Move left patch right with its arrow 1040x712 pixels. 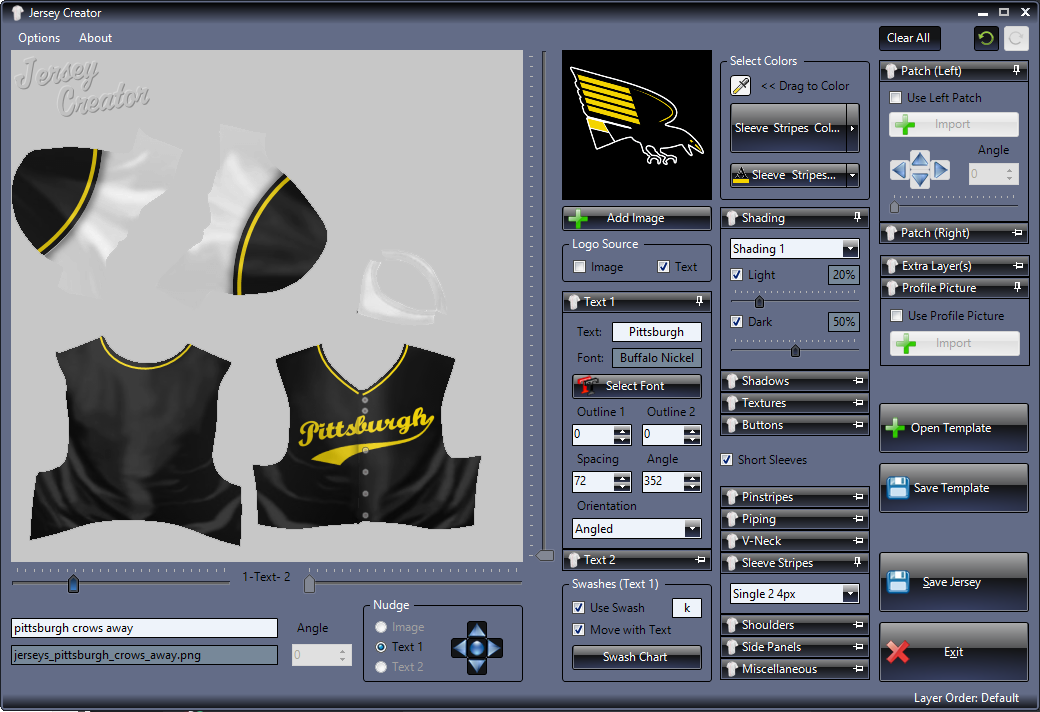click(x=941, y=171)
